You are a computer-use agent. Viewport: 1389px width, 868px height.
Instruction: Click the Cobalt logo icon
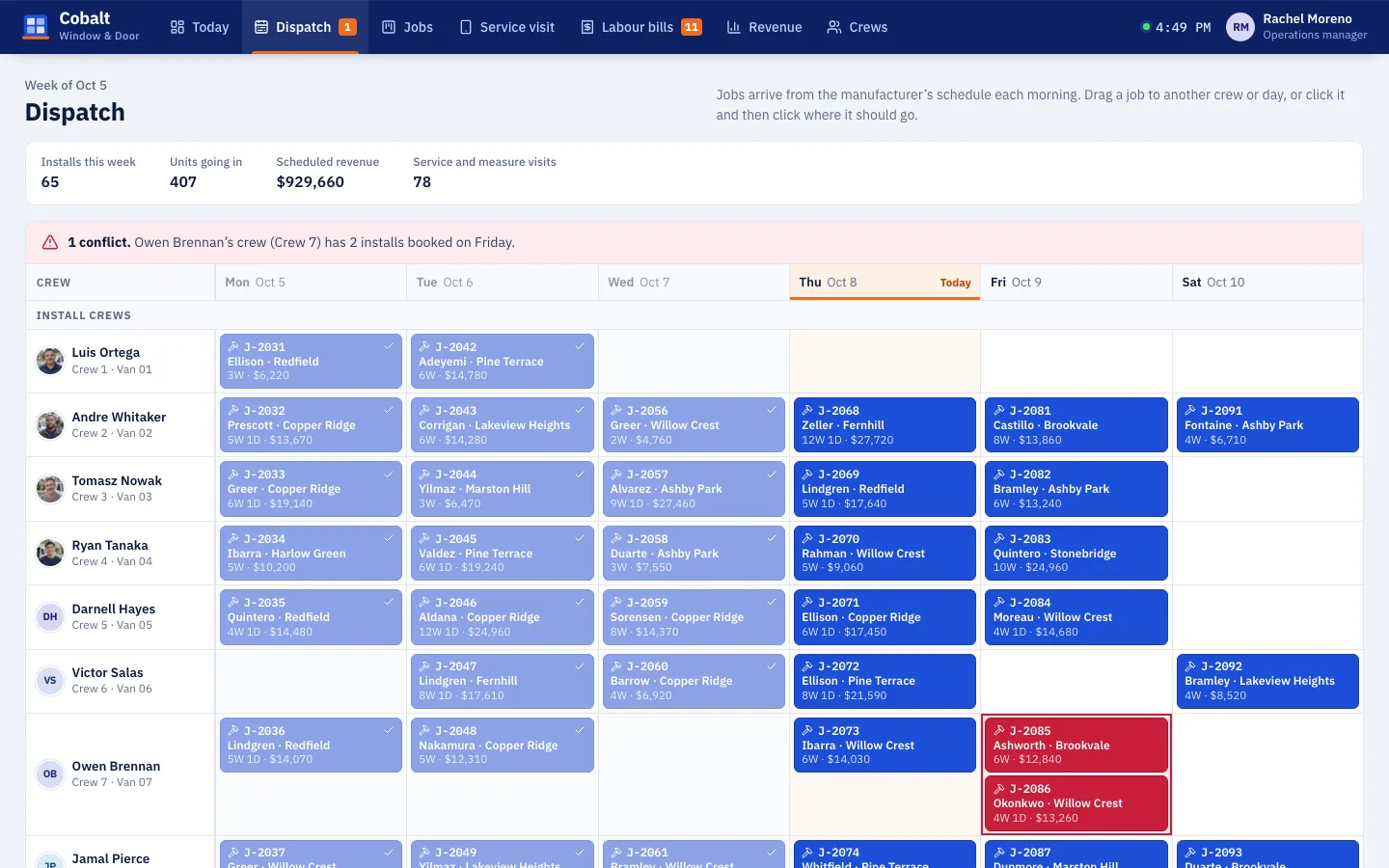[36, 26]
